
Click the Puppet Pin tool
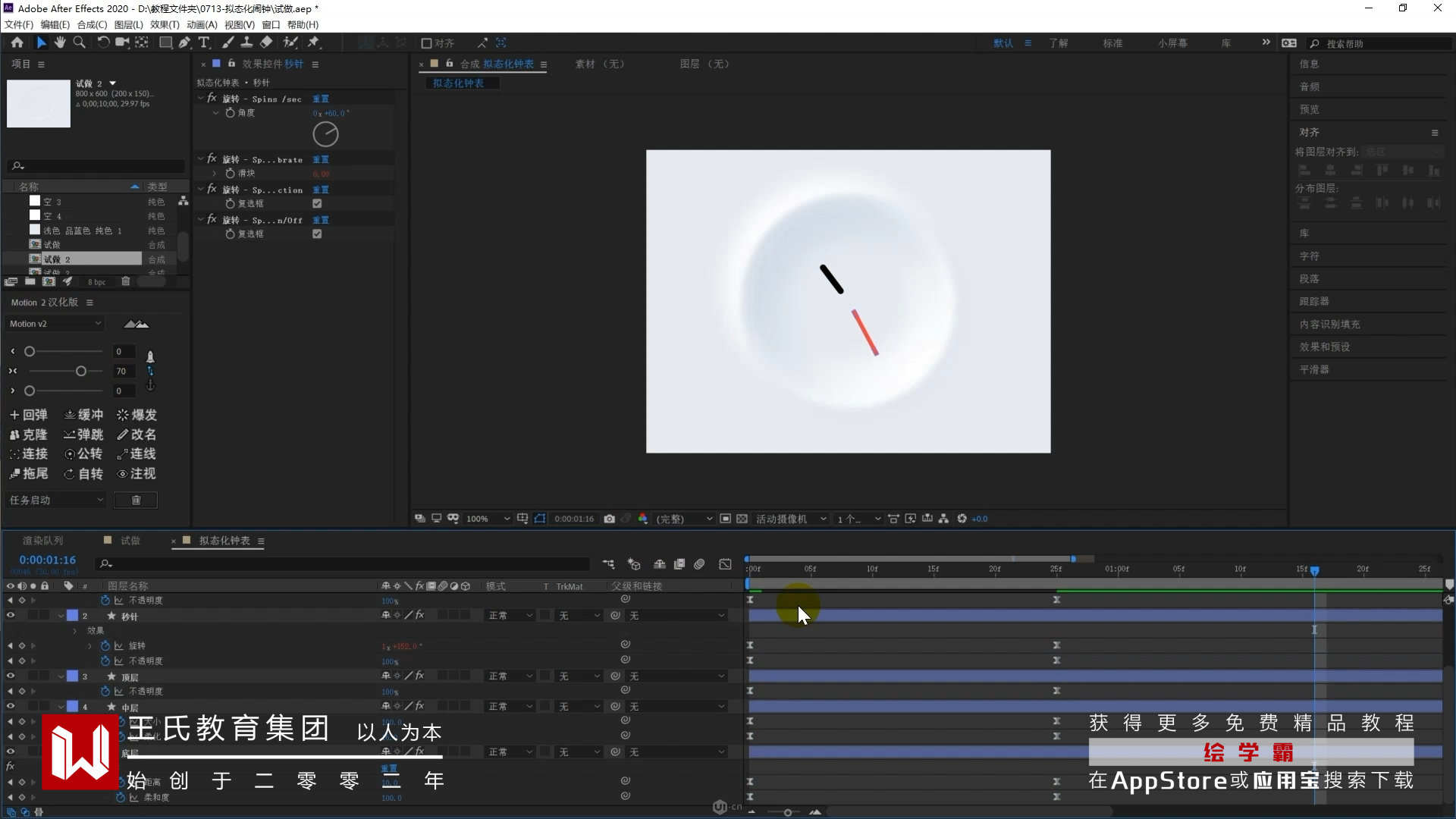(314, 42)
